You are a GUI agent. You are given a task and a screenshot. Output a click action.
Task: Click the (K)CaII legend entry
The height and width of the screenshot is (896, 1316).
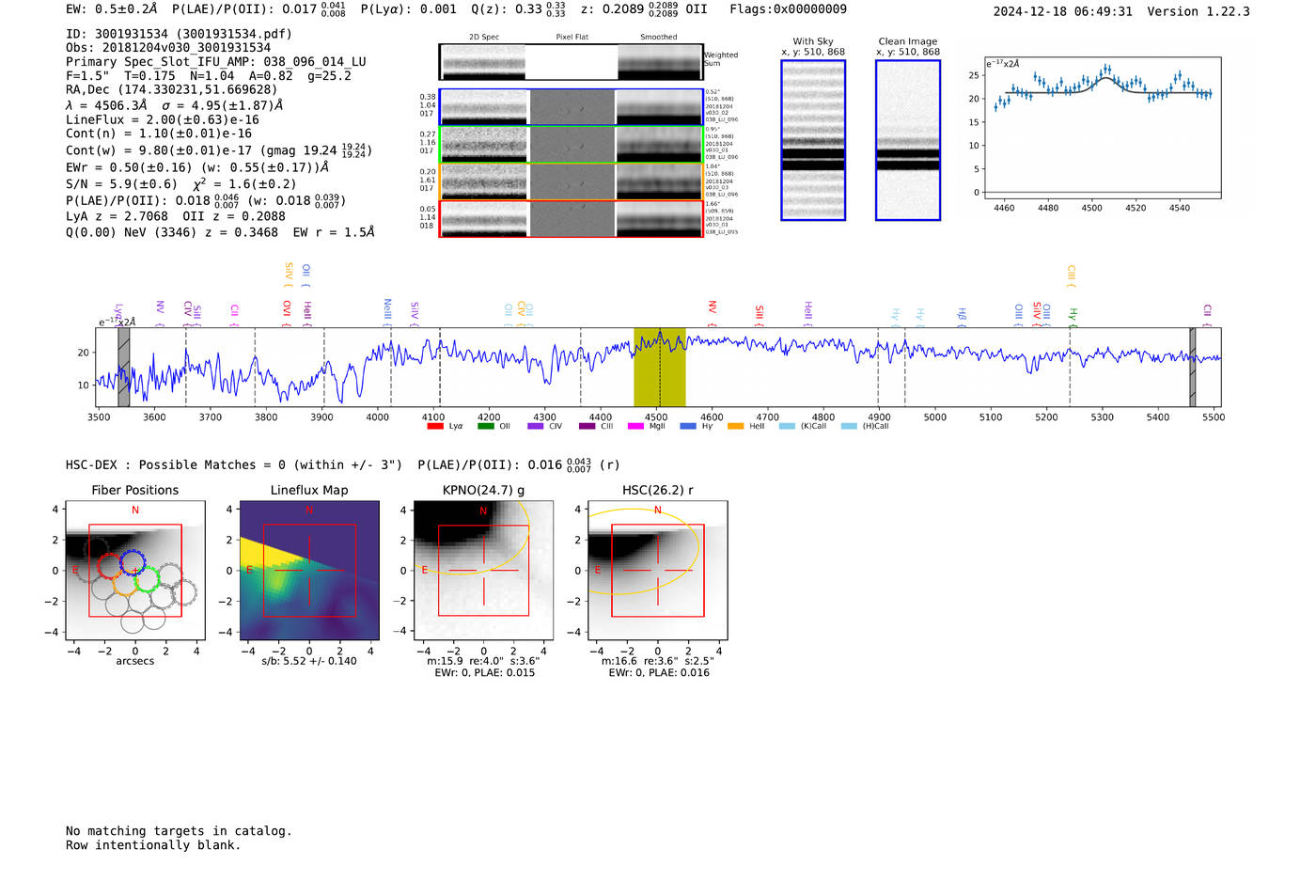tap(803, 426)
